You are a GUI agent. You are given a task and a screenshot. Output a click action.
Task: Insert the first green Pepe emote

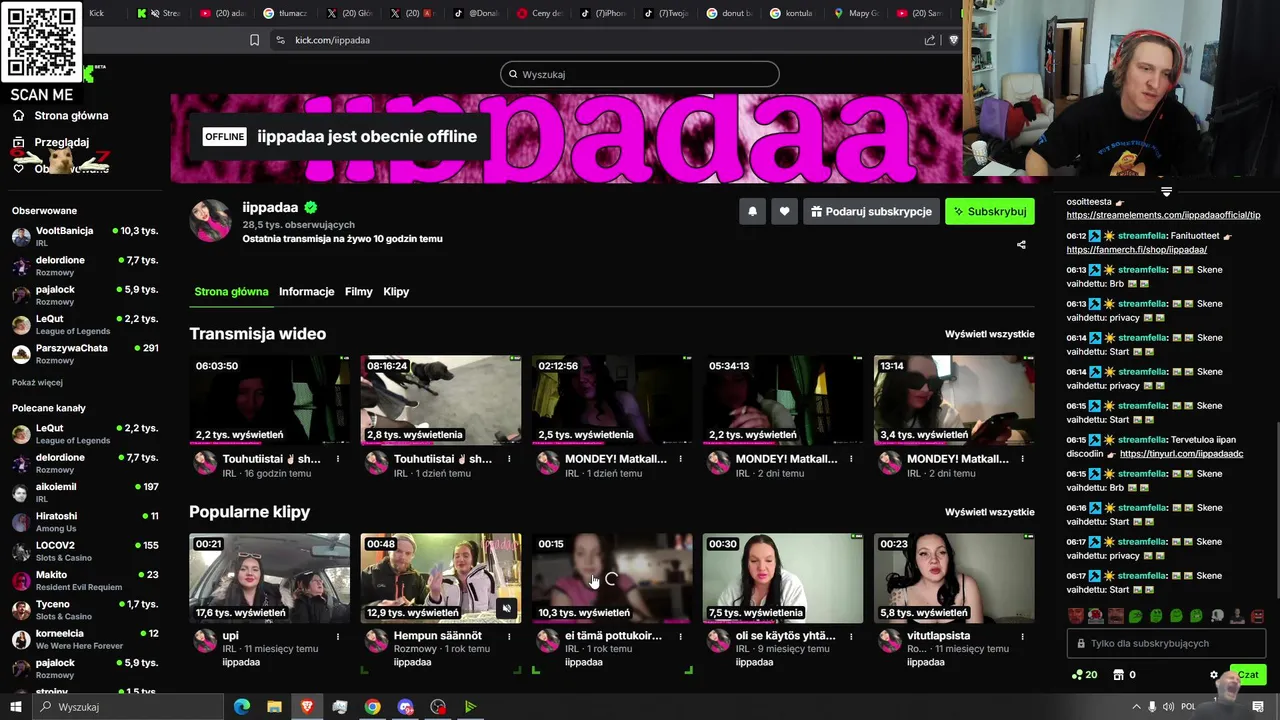(x=1136, y=616)
